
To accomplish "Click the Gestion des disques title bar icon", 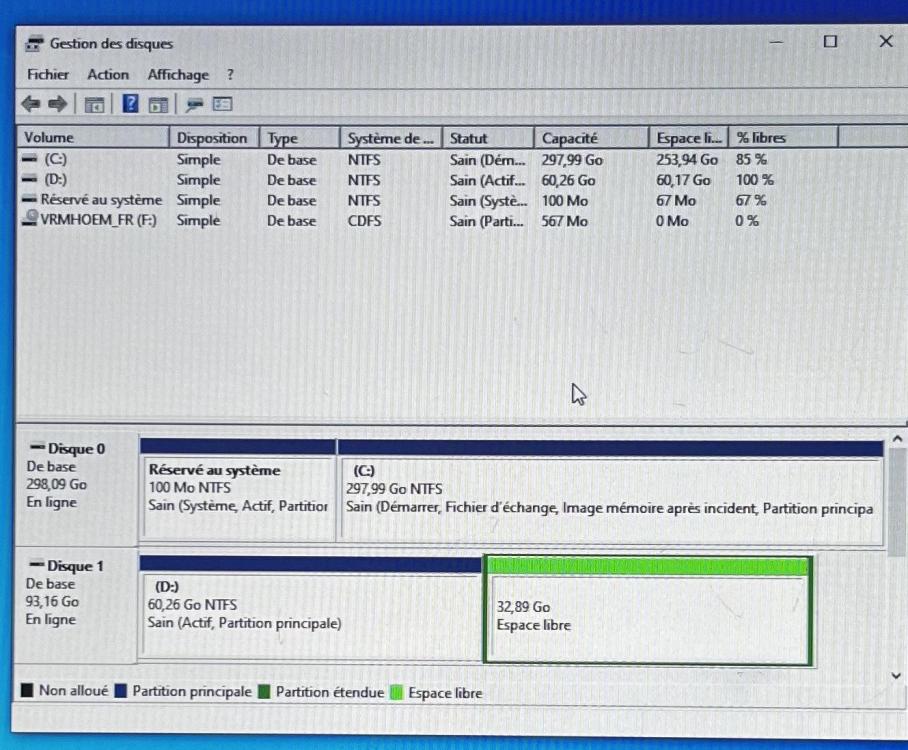I will click(35, 44).
